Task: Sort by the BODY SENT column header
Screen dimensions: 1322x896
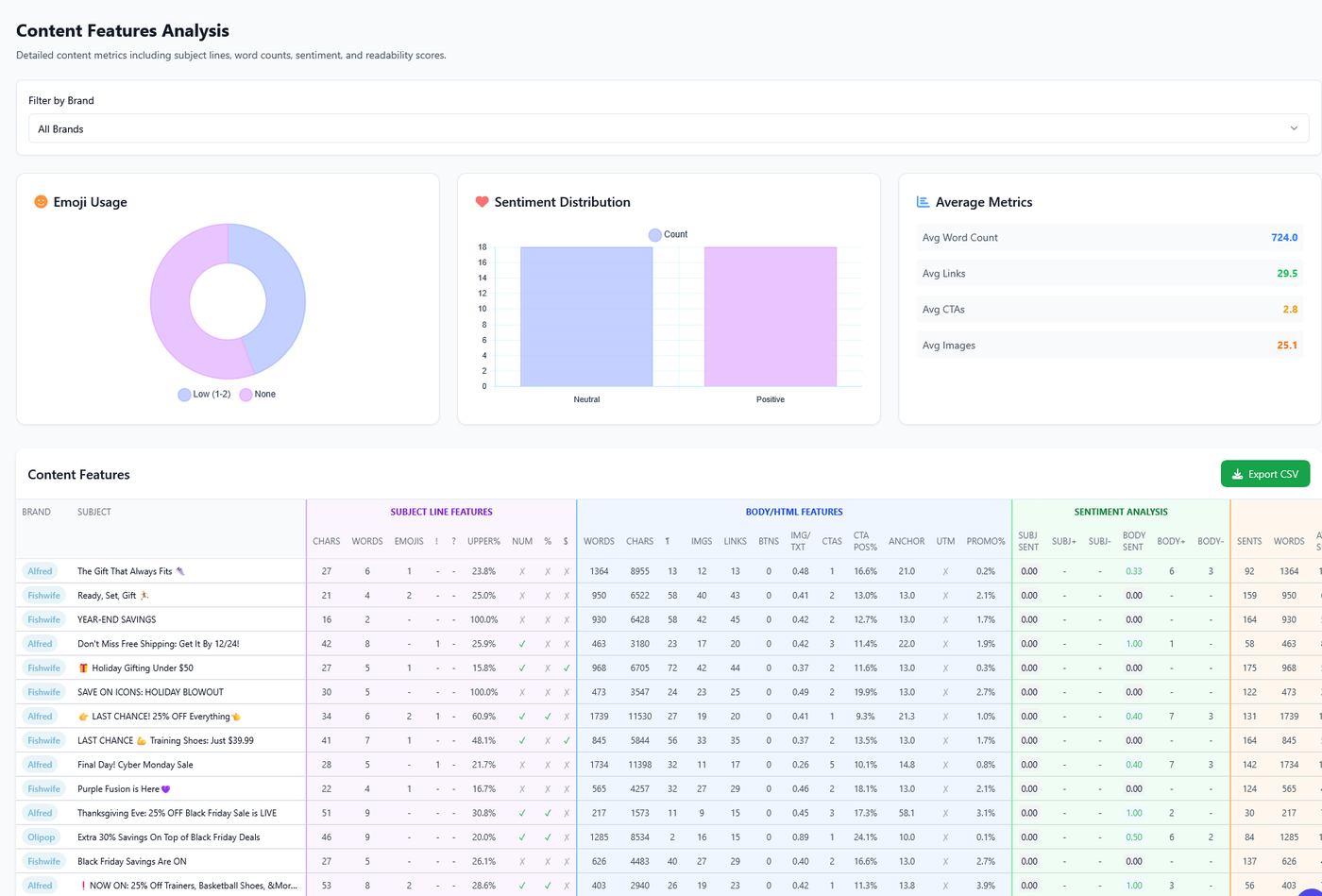Action: pyautogui.click(x=1134, y=541)
